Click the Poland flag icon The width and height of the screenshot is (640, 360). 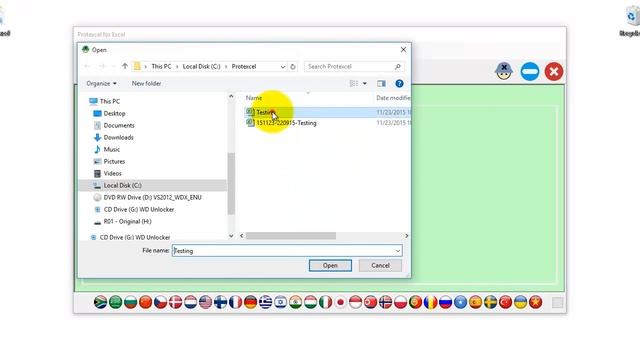[x=400, y=302]
